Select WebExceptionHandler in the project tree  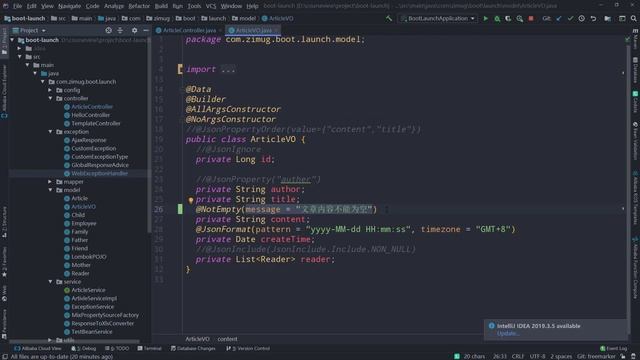99,173
